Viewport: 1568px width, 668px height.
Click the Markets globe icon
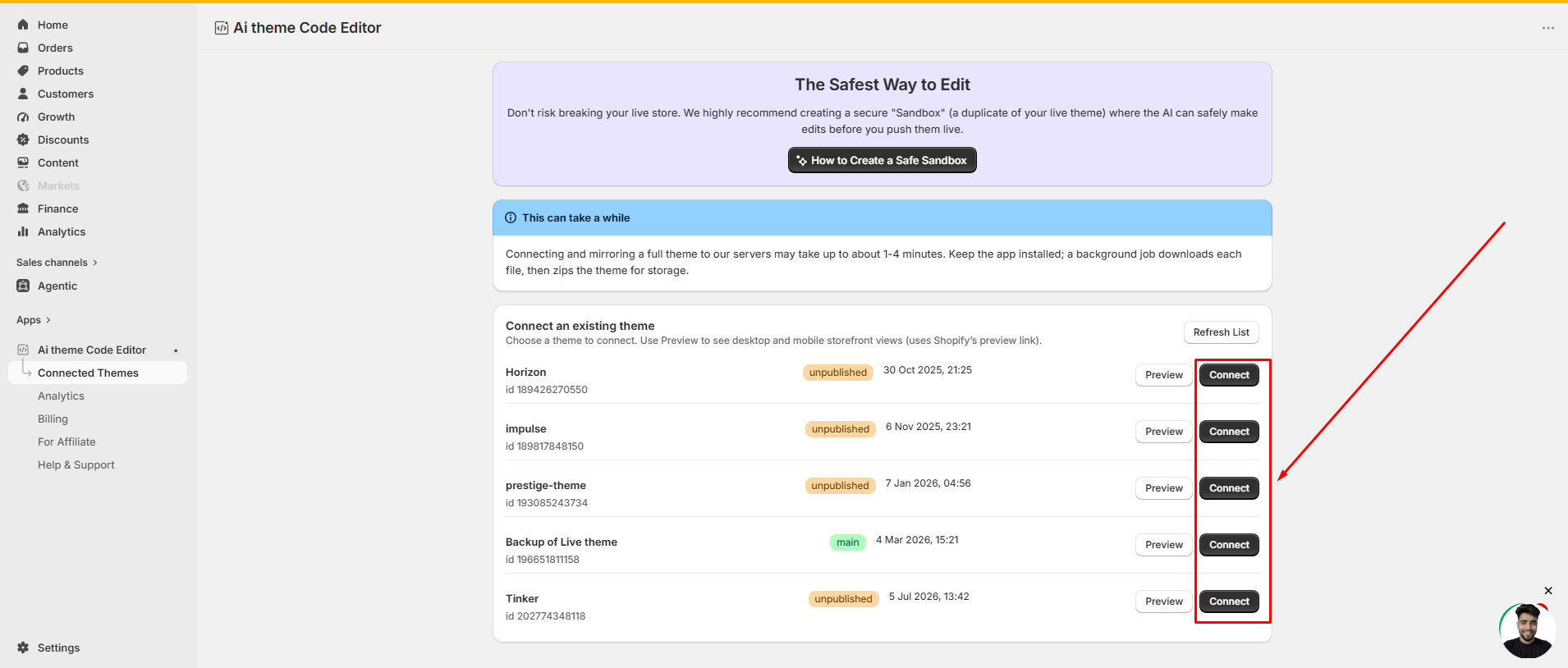[x=23, y=185]
